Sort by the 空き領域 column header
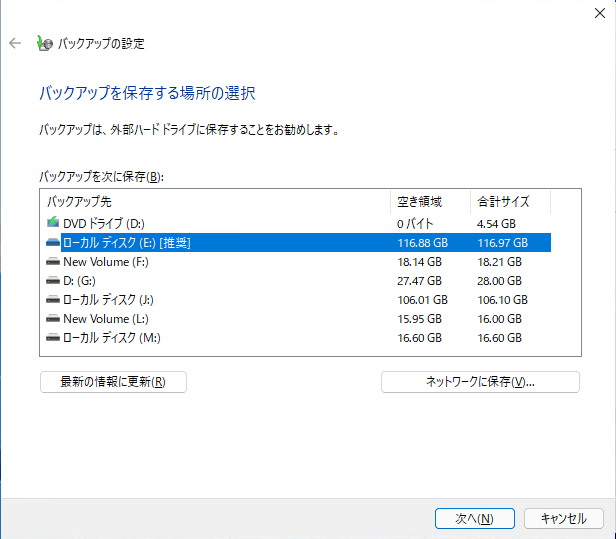The width and height of the screenshot is (616, 539). 429,201
